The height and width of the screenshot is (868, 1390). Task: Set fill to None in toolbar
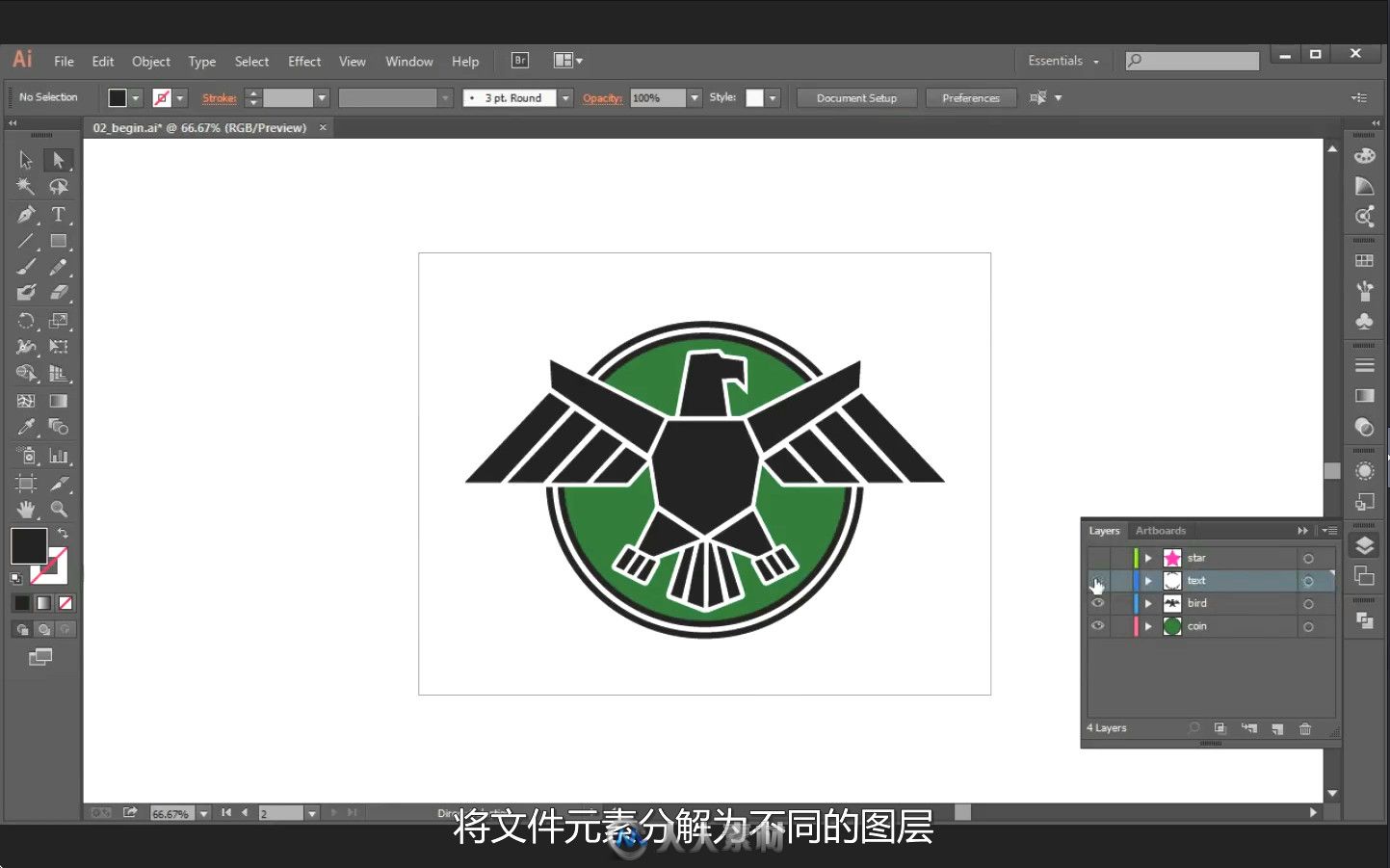pyautogui.click(x=66, y=603)
